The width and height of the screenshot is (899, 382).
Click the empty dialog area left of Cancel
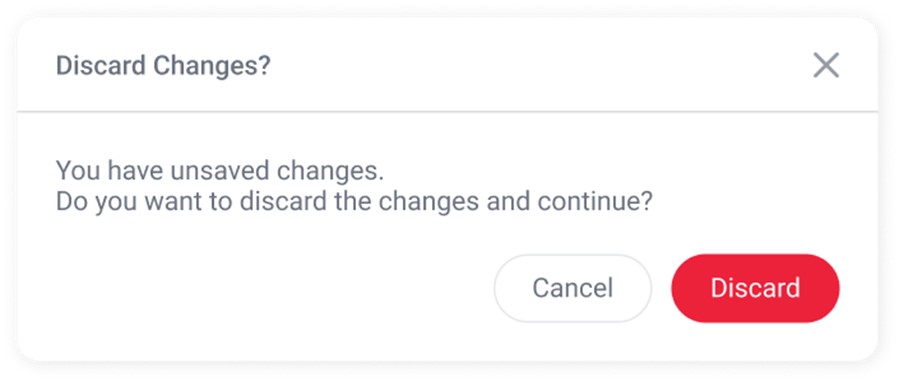[x=258, y=288]
